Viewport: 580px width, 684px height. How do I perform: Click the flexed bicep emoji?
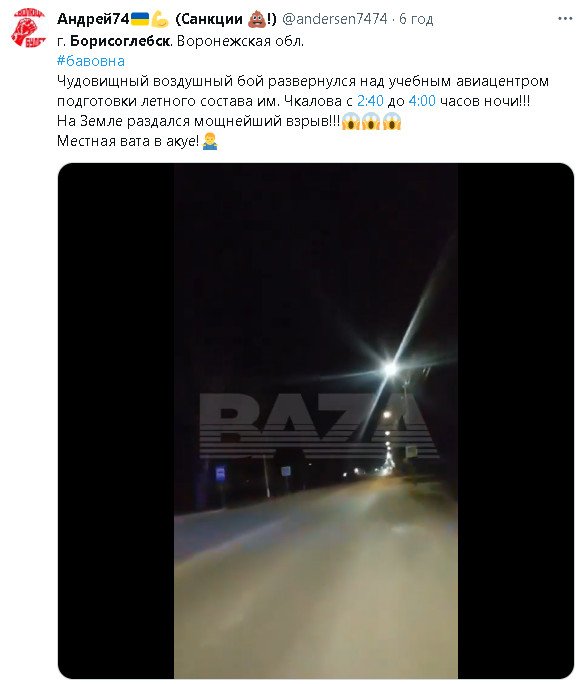[160, 19]
